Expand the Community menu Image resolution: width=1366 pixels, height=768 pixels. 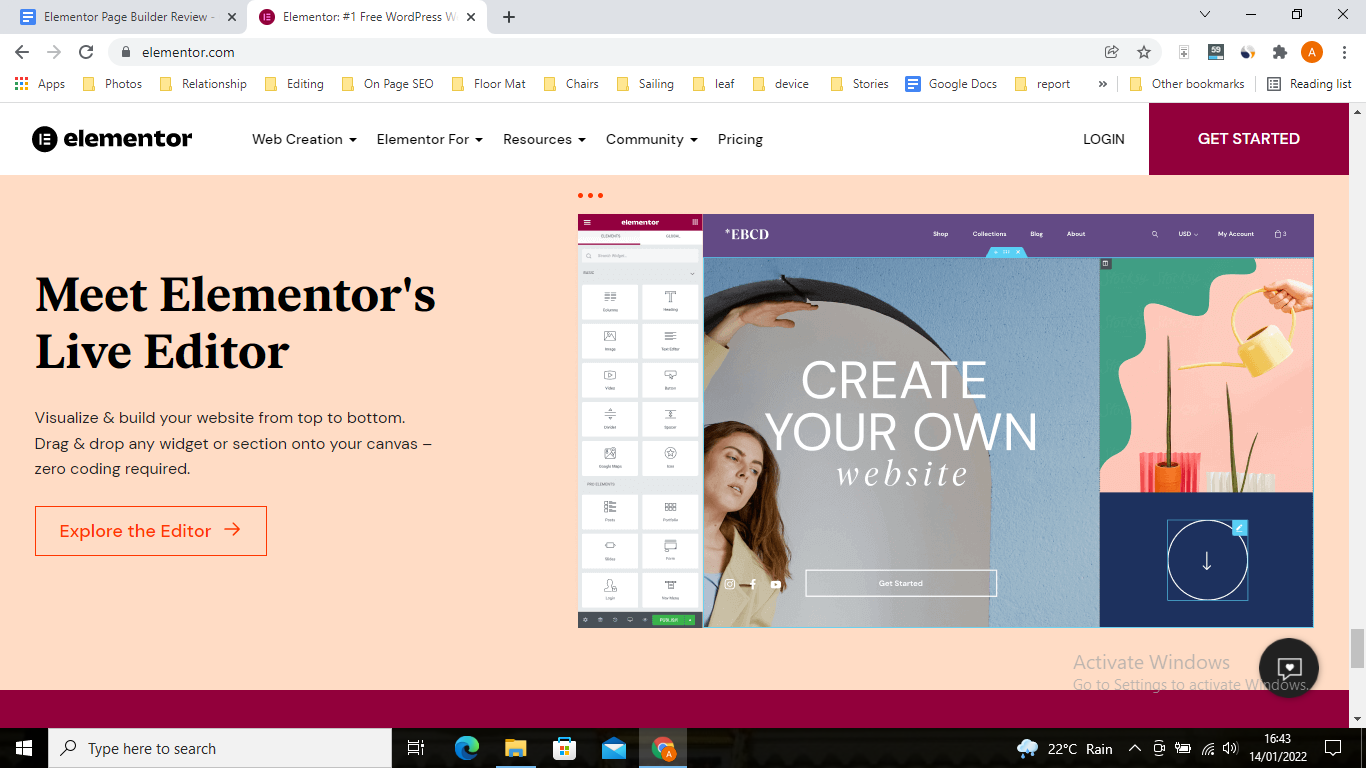pyautogui.click(x=652, y=139)
